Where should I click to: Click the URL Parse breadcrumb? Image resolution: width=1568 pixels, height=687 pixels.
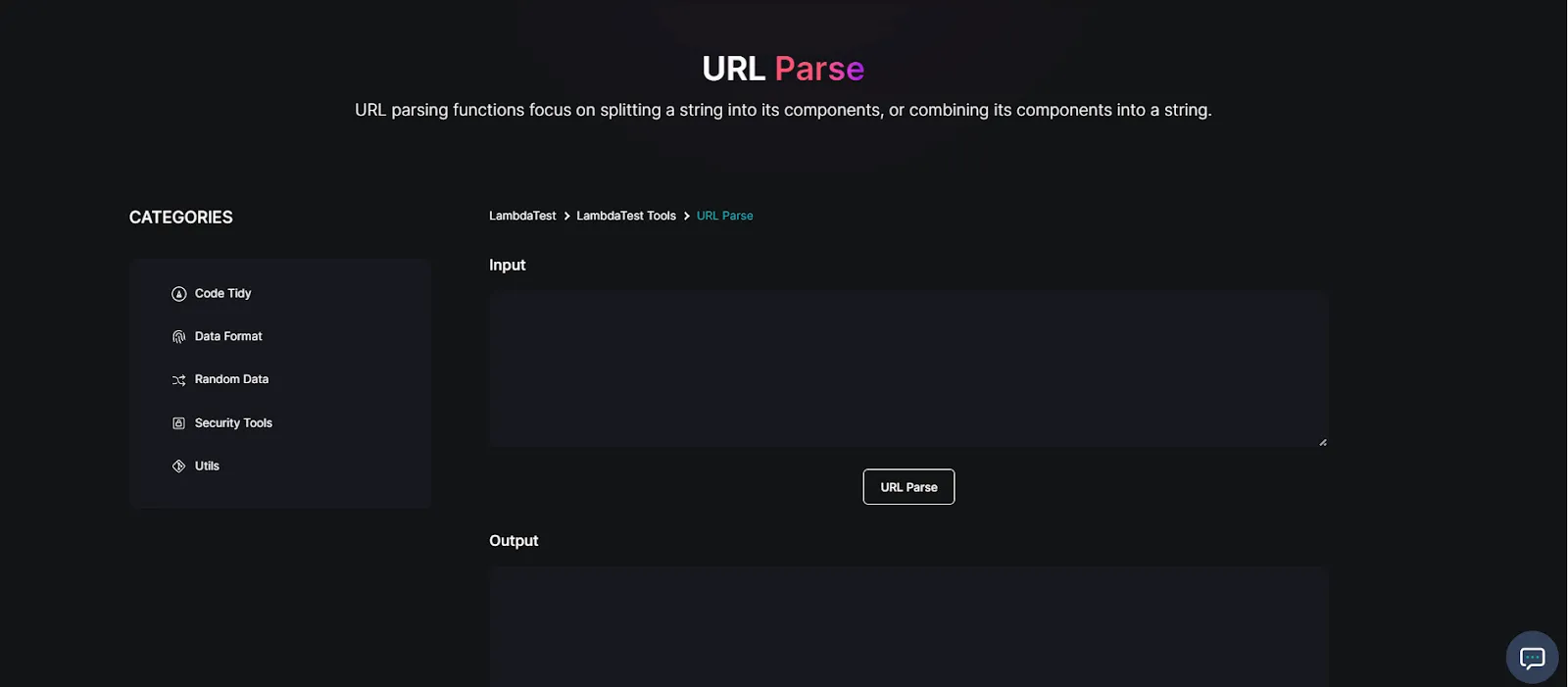tap(725, 216)
